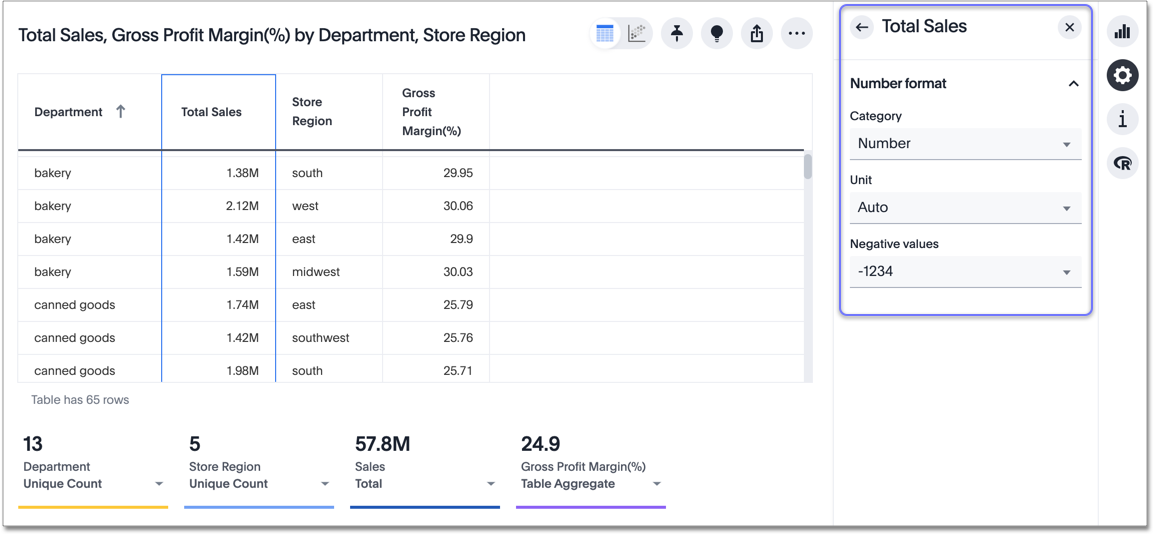This screenshot has width=1154, height=535.
Task: Select the Gross Profit Margin(%) column header
Action: [431, 112]
